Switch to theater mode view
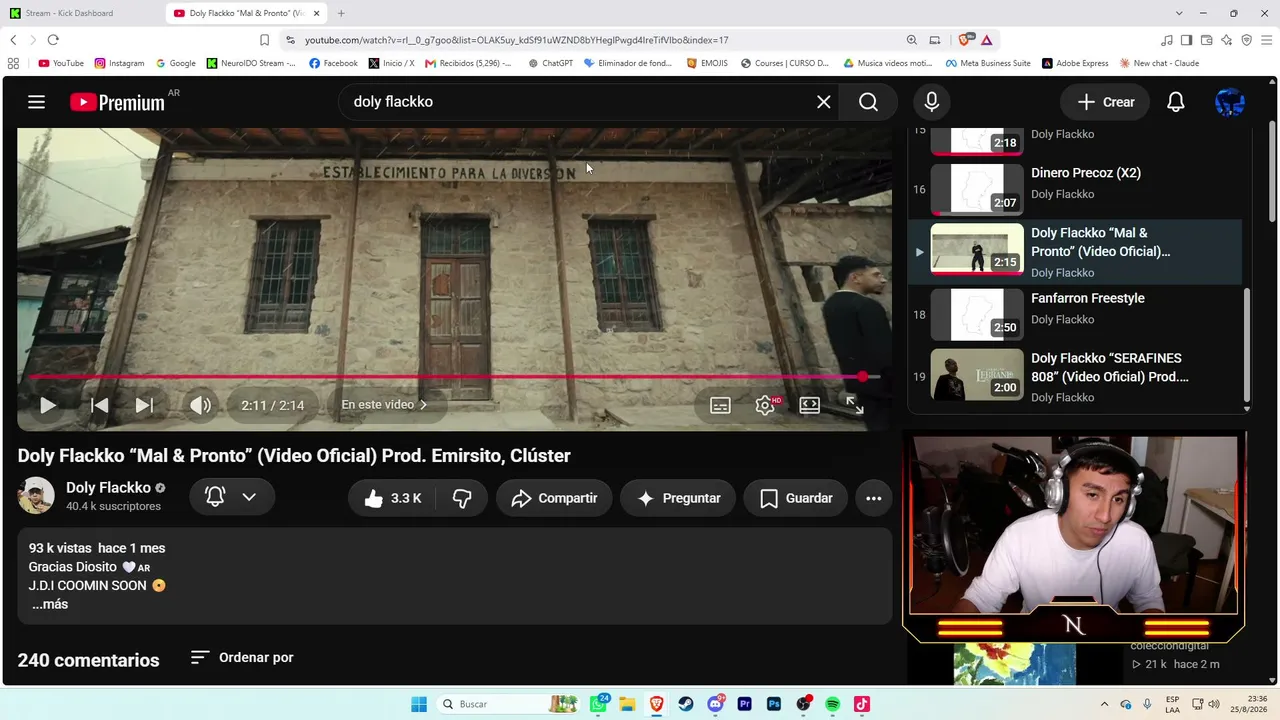This screenshot has height=720, width=1280. pyautogui.click(x=810, y=405)
